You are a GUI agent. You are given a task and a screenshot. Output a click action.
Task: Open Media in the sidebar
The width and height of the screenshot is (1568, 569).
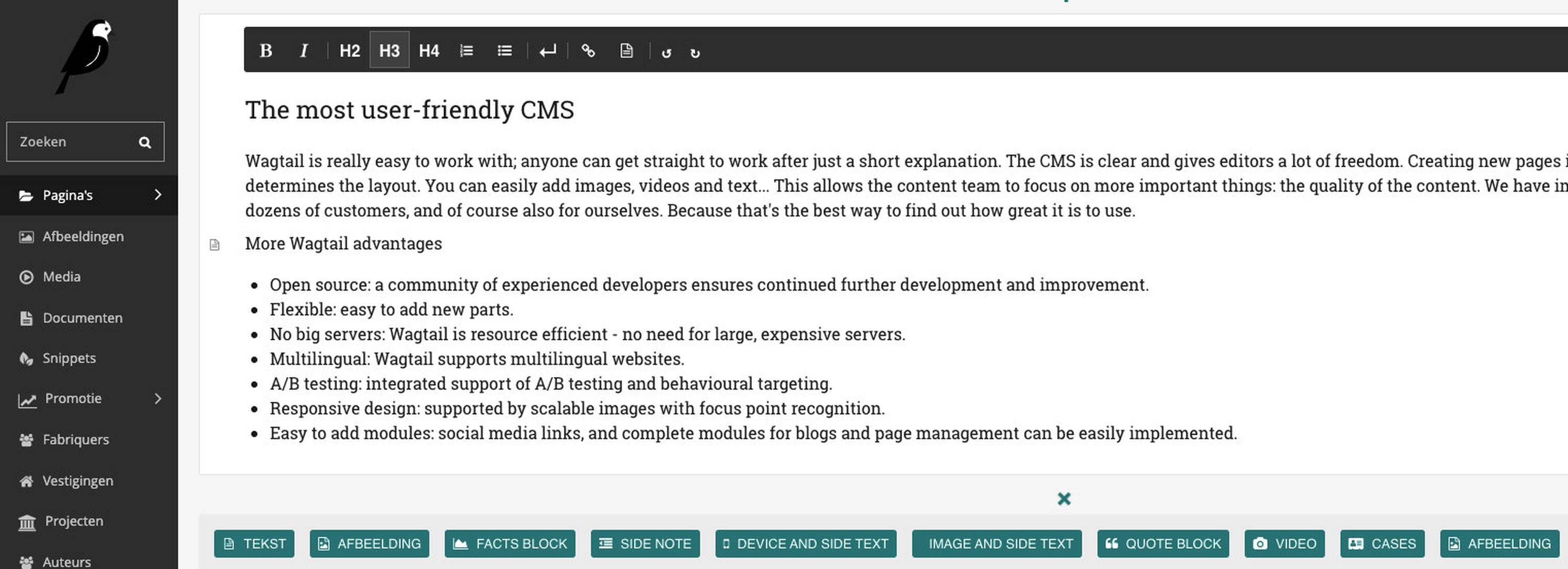89,277
